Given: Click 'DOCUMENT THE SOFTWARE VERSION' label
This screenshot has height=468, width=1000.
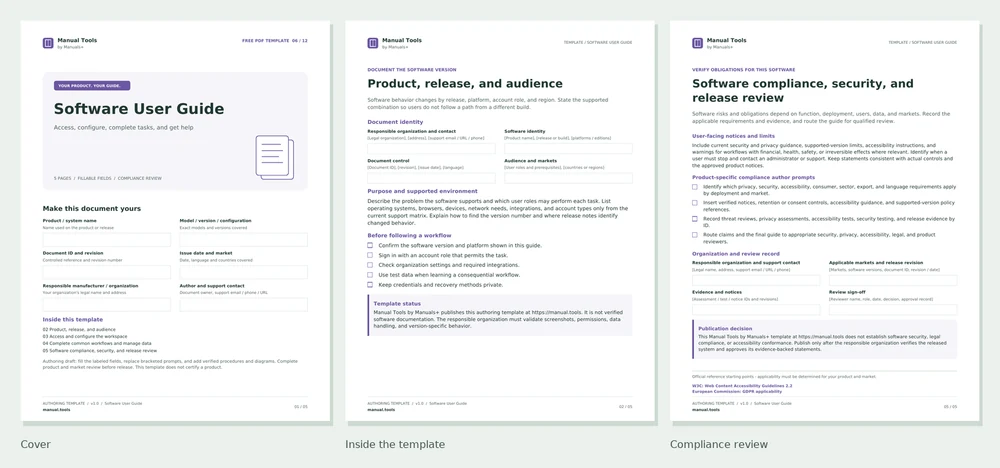Looking at the screenshot, I should coord(412,69).
